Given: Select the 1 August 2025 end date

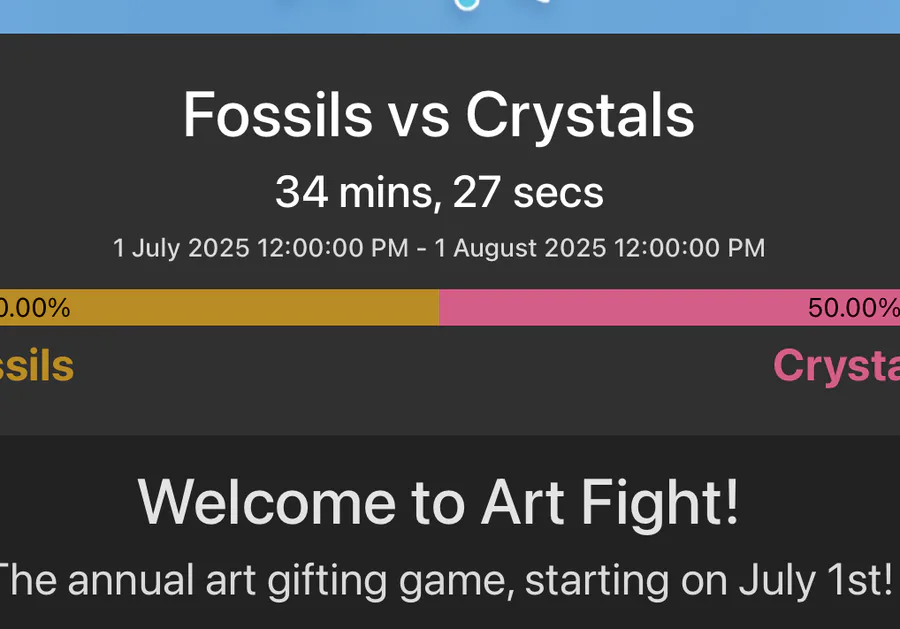Looking at the screenshot, I should click(x=520, y=248).
